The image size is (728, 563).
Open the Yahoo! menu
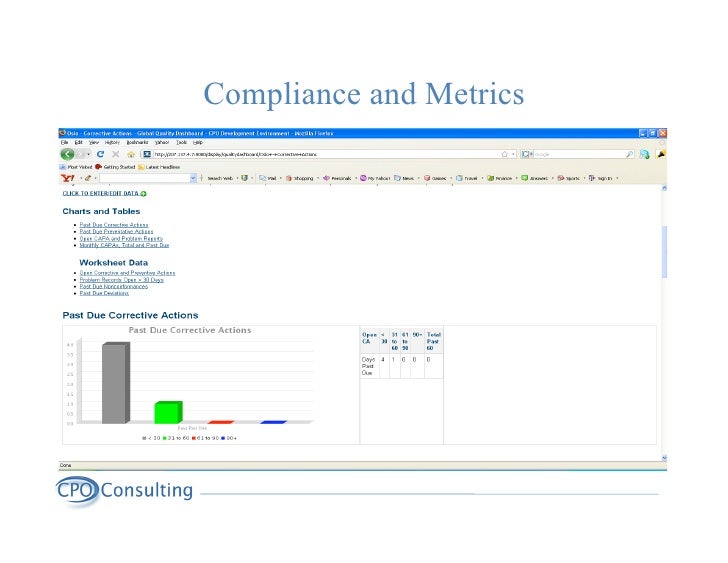pos(162,142)
